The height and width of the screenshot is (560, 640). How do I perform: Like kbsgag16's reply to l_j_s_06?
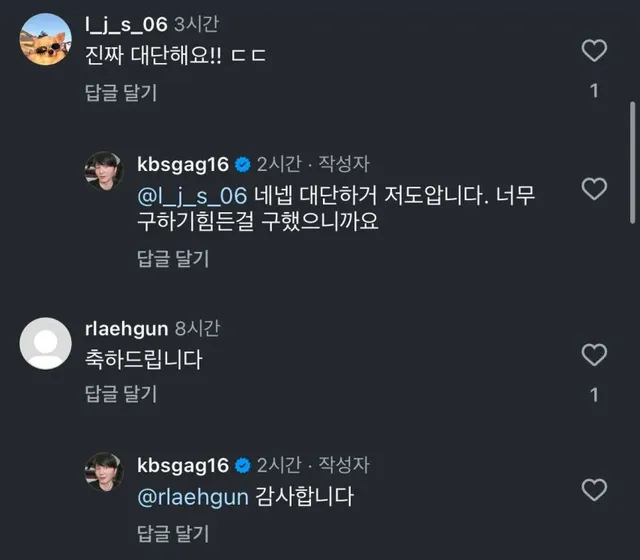tap(594, 189)
